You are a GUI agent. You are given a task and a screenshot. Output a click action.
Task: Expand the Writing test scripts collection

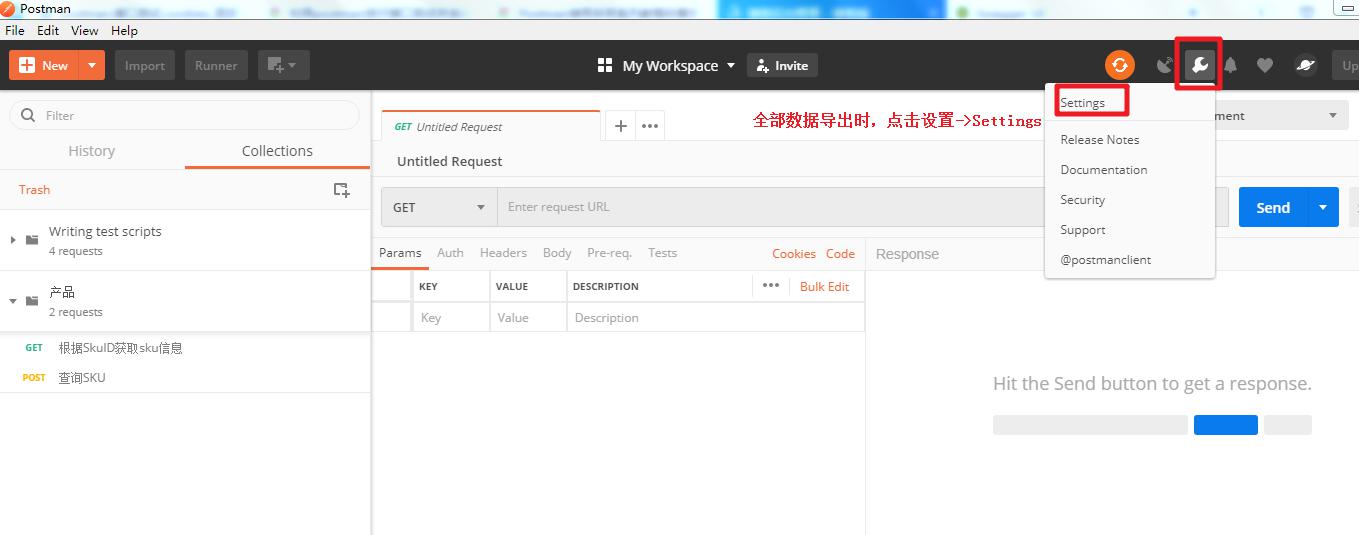(x=13, y=240)
